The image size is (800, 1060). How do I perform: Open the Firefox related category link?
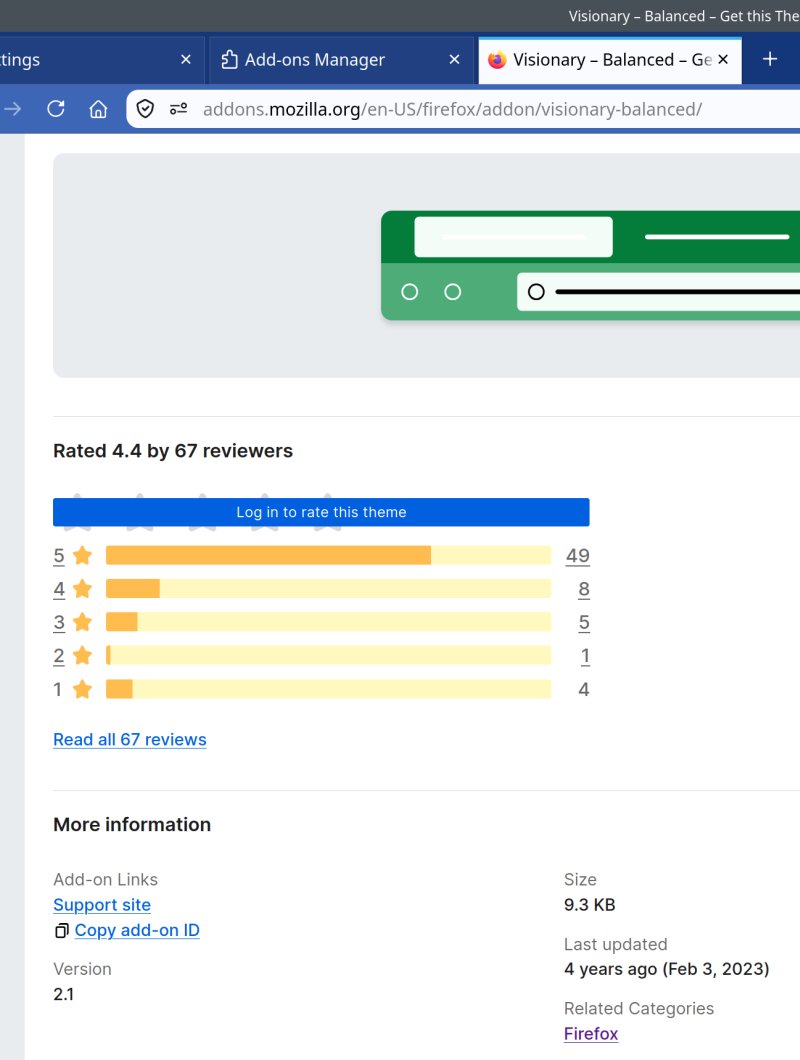591,1034
